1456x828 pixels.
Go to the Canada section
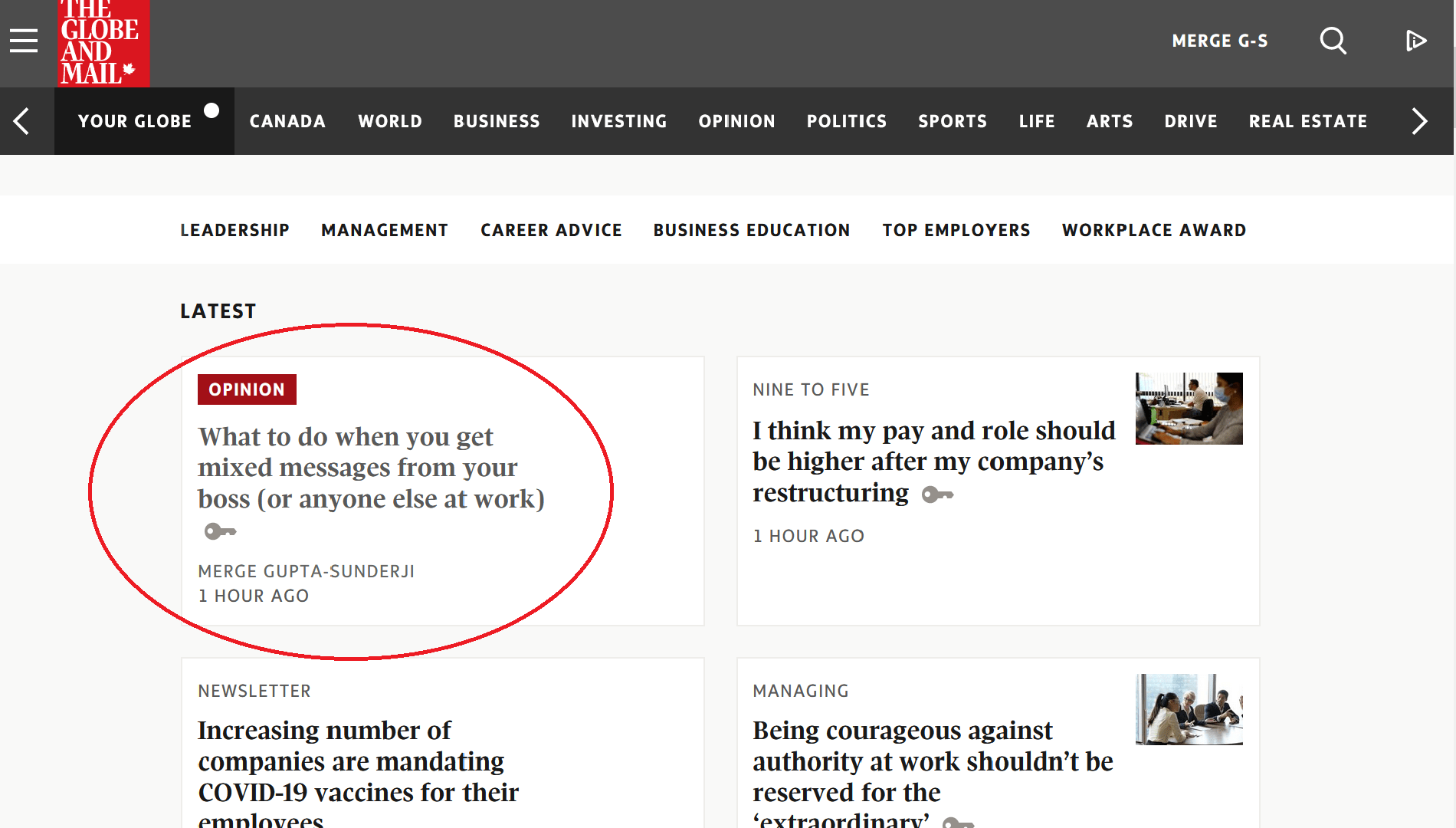(x=287, y=121)
